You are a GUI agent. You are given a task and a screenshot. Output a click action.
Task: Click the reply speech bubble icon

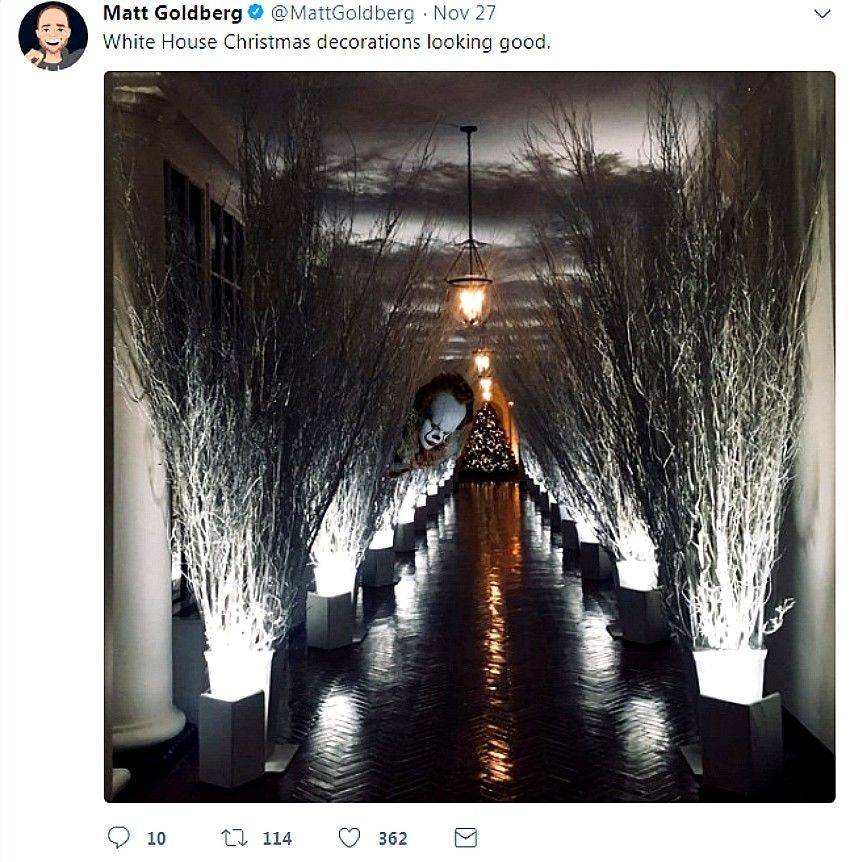coord(117,838)
